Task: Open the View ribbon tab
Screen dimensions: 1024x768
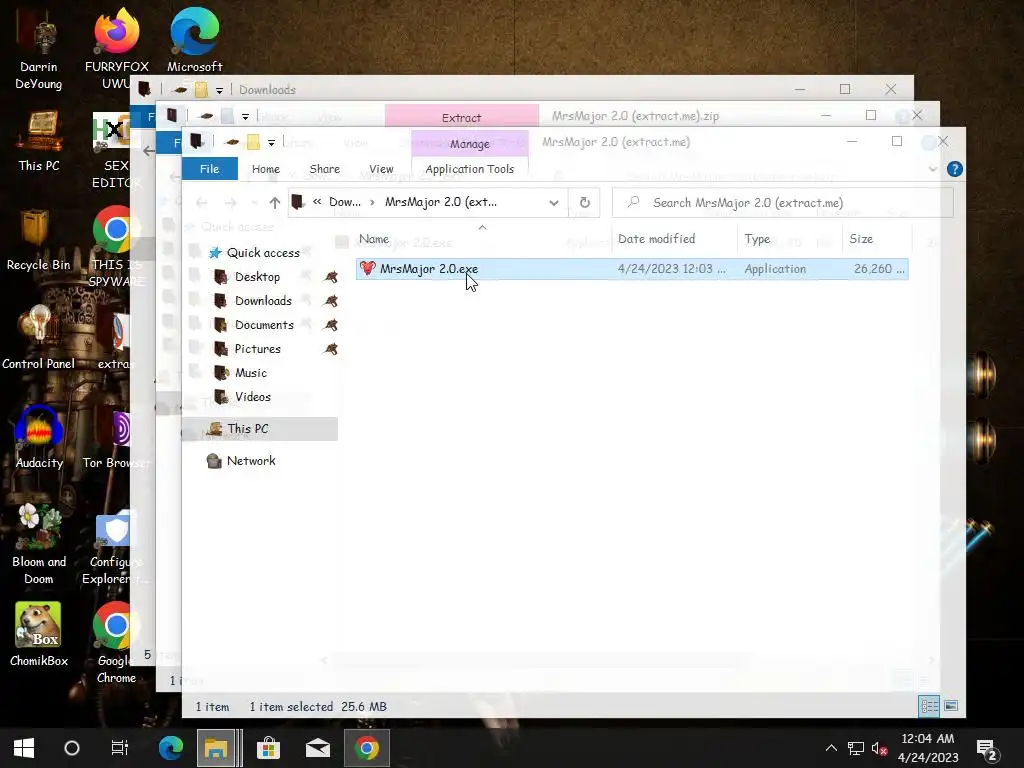Action: 381,169
